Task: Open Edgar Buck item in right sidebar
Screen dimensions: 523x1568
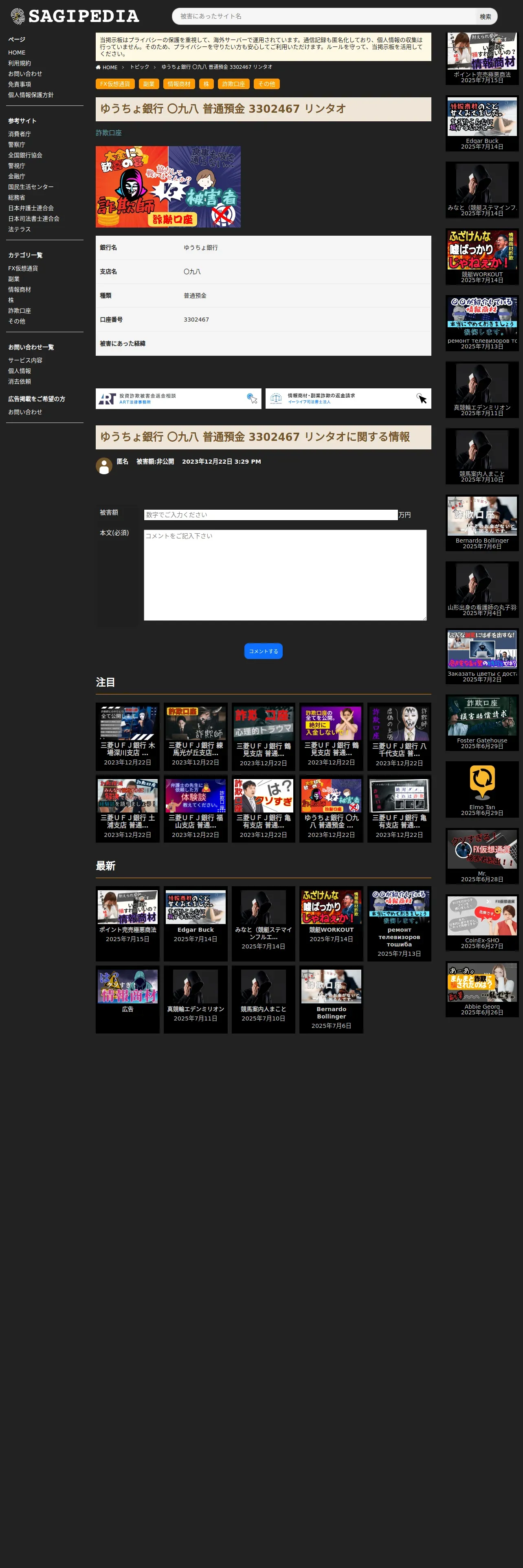Action: pos(482,123)
